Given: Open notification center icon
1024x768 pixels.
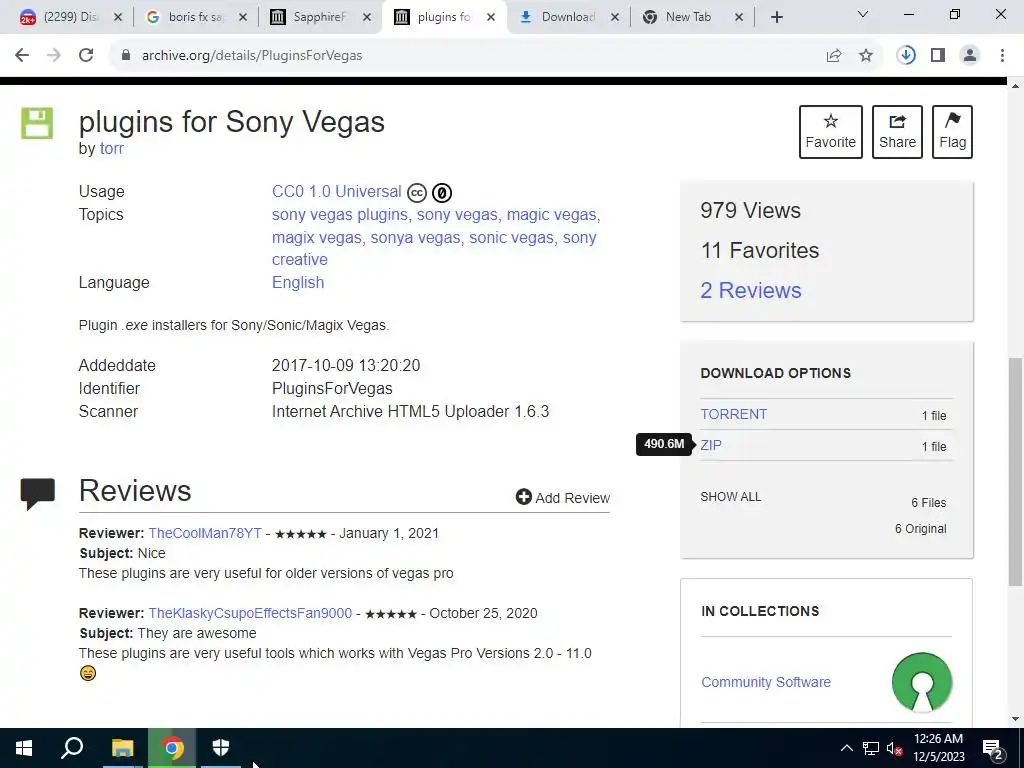Looking at the screenshot, I should [993, 748].
